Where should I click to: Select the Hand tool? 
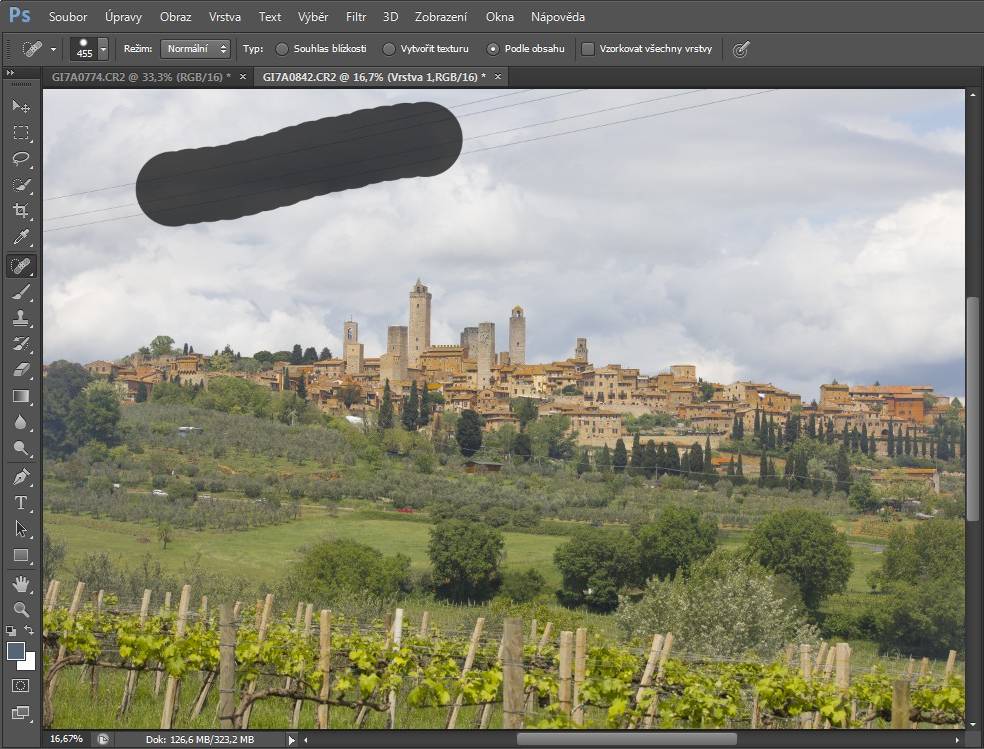(20, 583)
